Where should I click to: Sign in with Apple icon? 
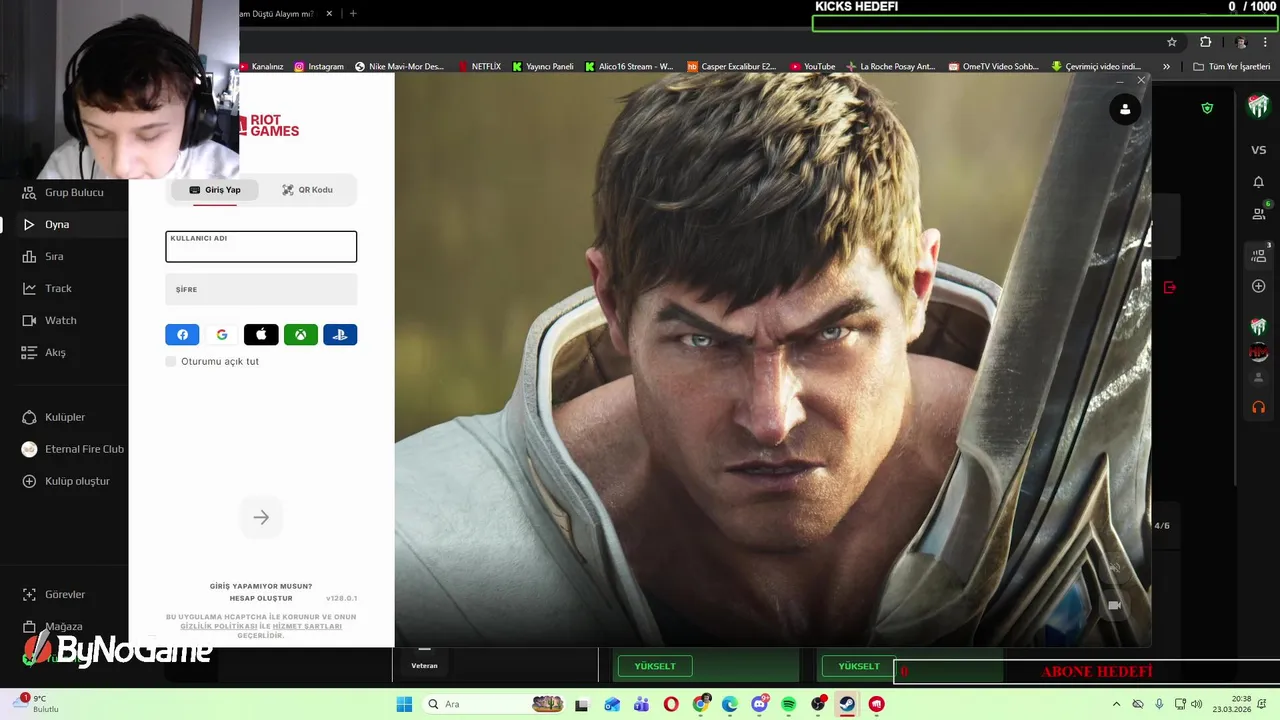click(x=261, y=335)
